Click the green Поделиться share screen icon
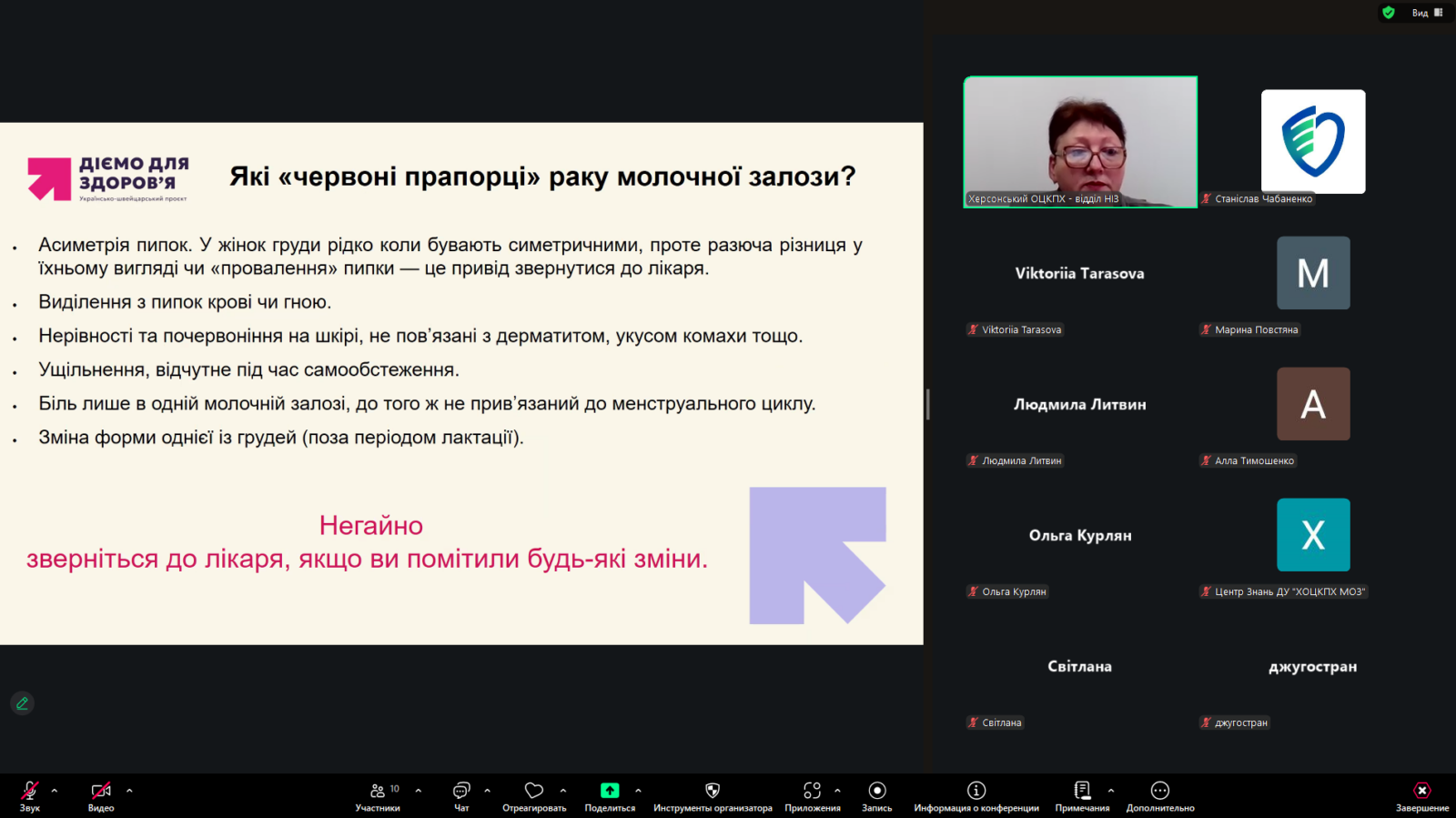1456x818 pixels. tap(610, 791)
